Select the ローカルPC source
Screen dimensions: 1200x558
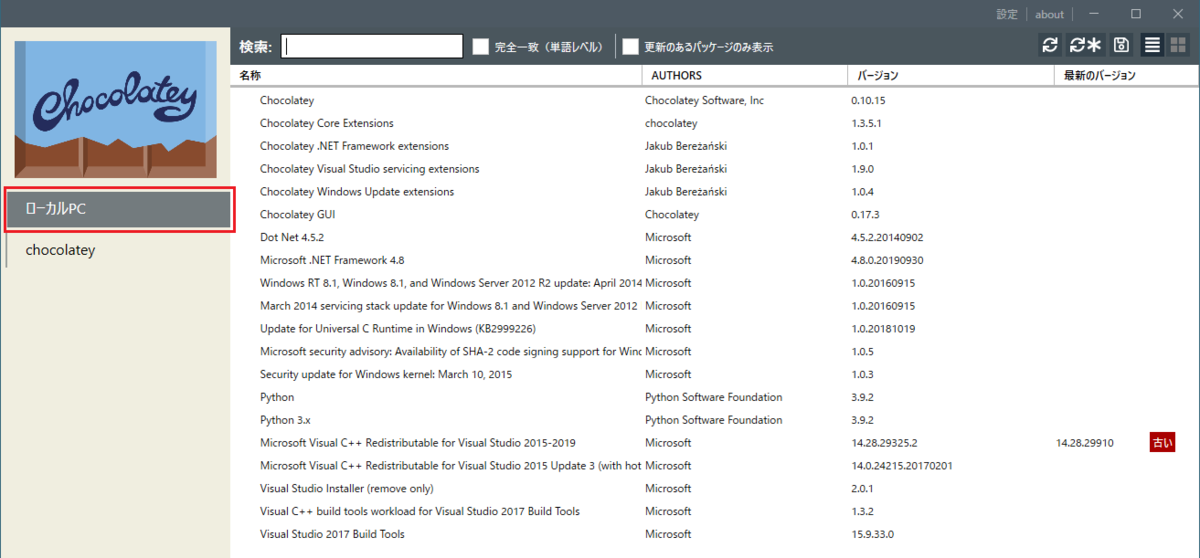(x=118, y=210)
